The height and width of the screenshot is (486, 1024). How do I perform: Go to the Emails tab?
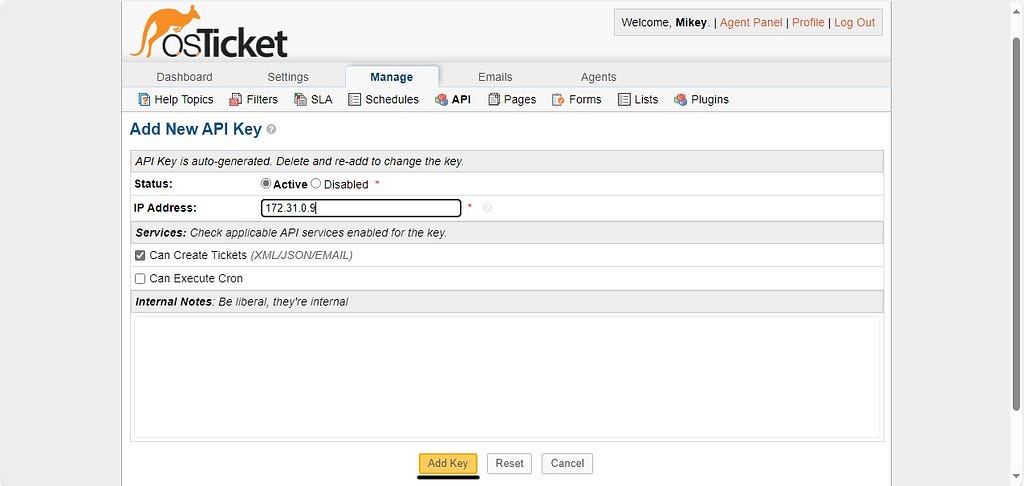(x=495, y=77)
